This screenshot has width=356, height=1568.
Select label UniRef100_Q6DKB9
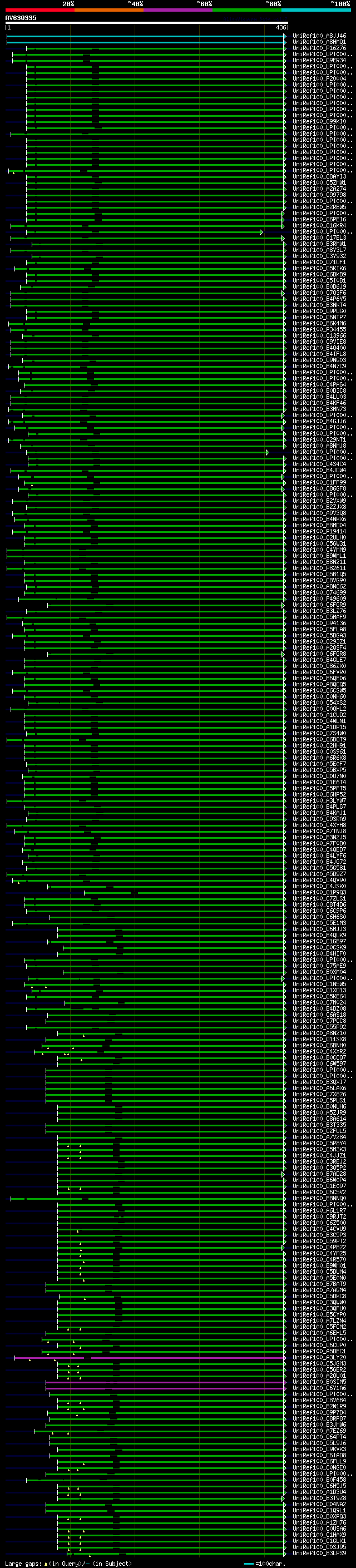(319, 275)
